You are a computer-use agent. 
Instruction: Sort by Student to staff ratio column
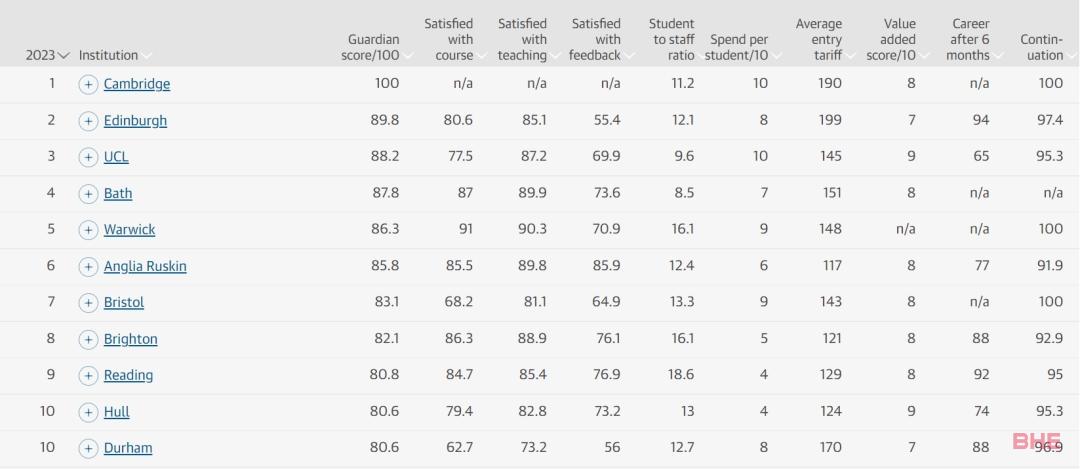click(674, 39)
